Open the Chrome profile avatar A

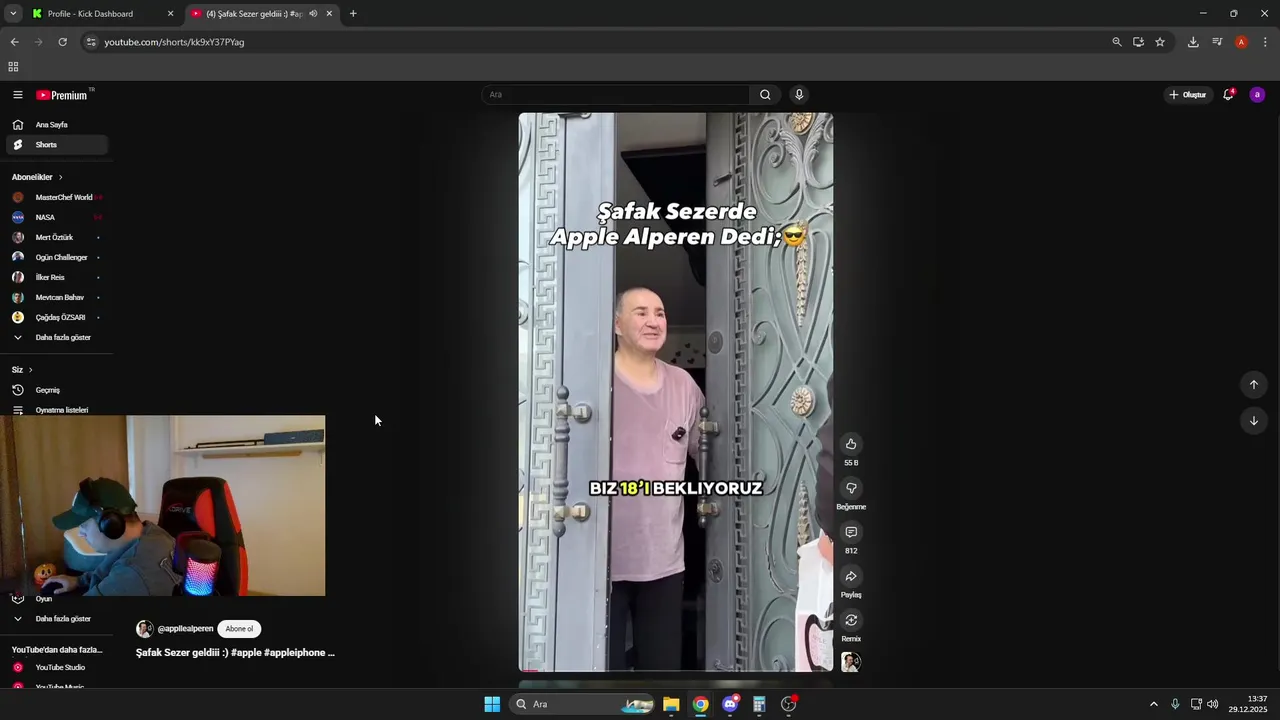tap(1241, 42)
